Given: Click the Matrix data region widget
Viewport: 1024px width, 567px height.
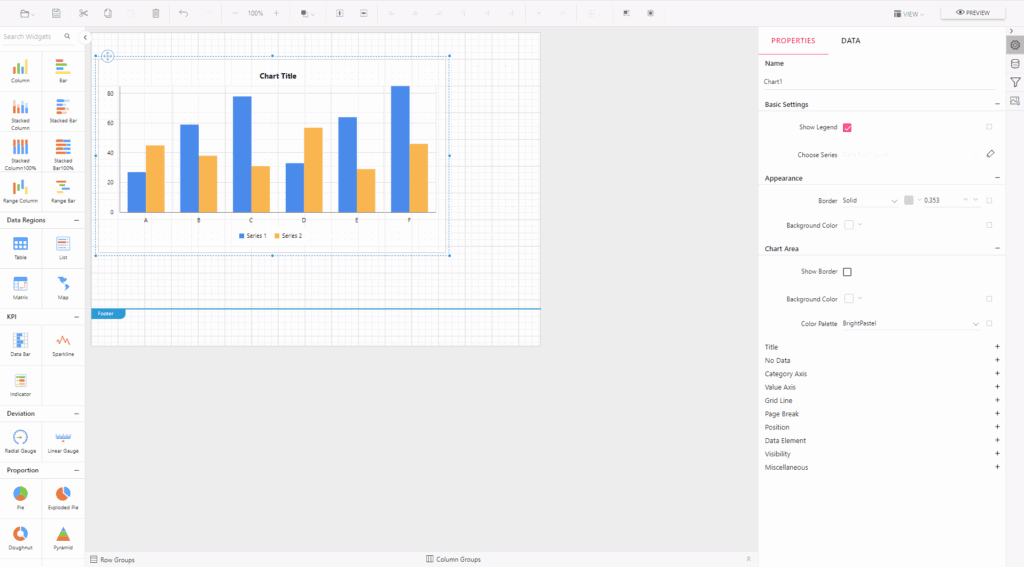Looking at the screenshot, I should click(x=20, y=286).
